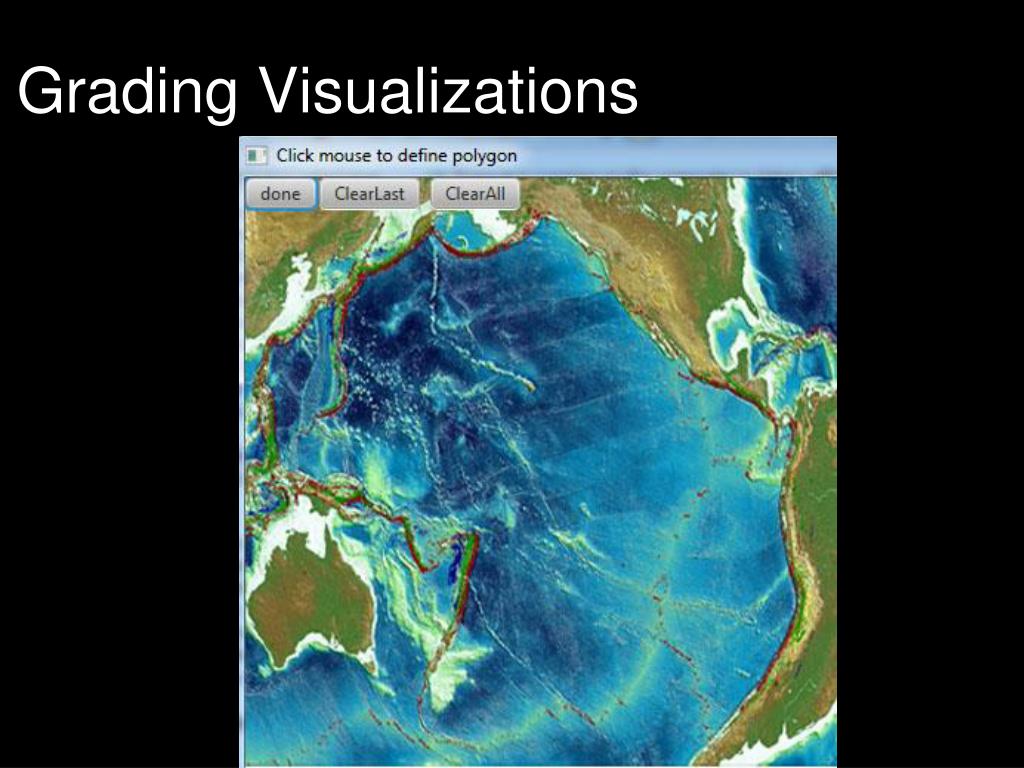The width and height of the screenshot is (1024, 768).
Task: Click the ClearAll button
Action: pos(475,194)
